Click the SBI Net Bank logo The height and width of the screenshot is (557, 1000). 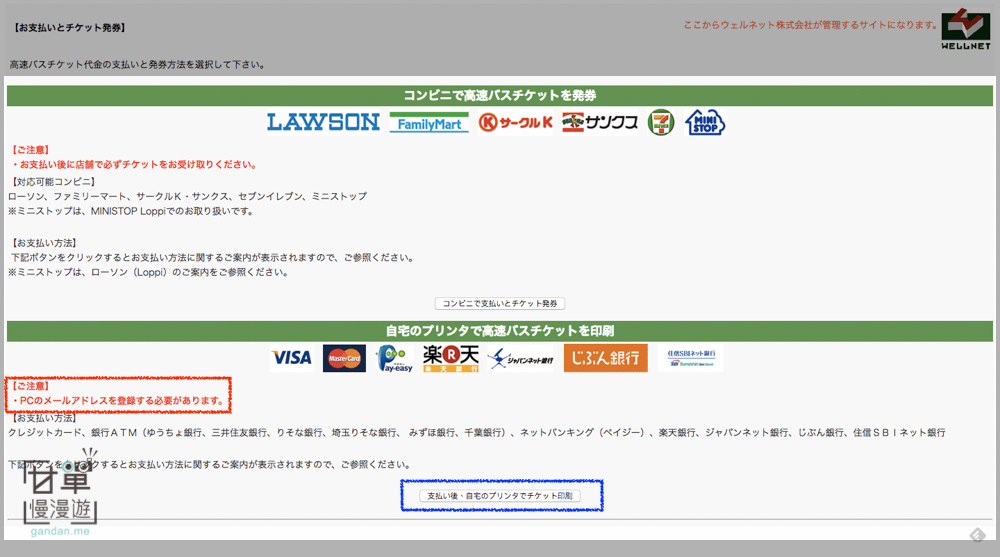click(691, 358)
